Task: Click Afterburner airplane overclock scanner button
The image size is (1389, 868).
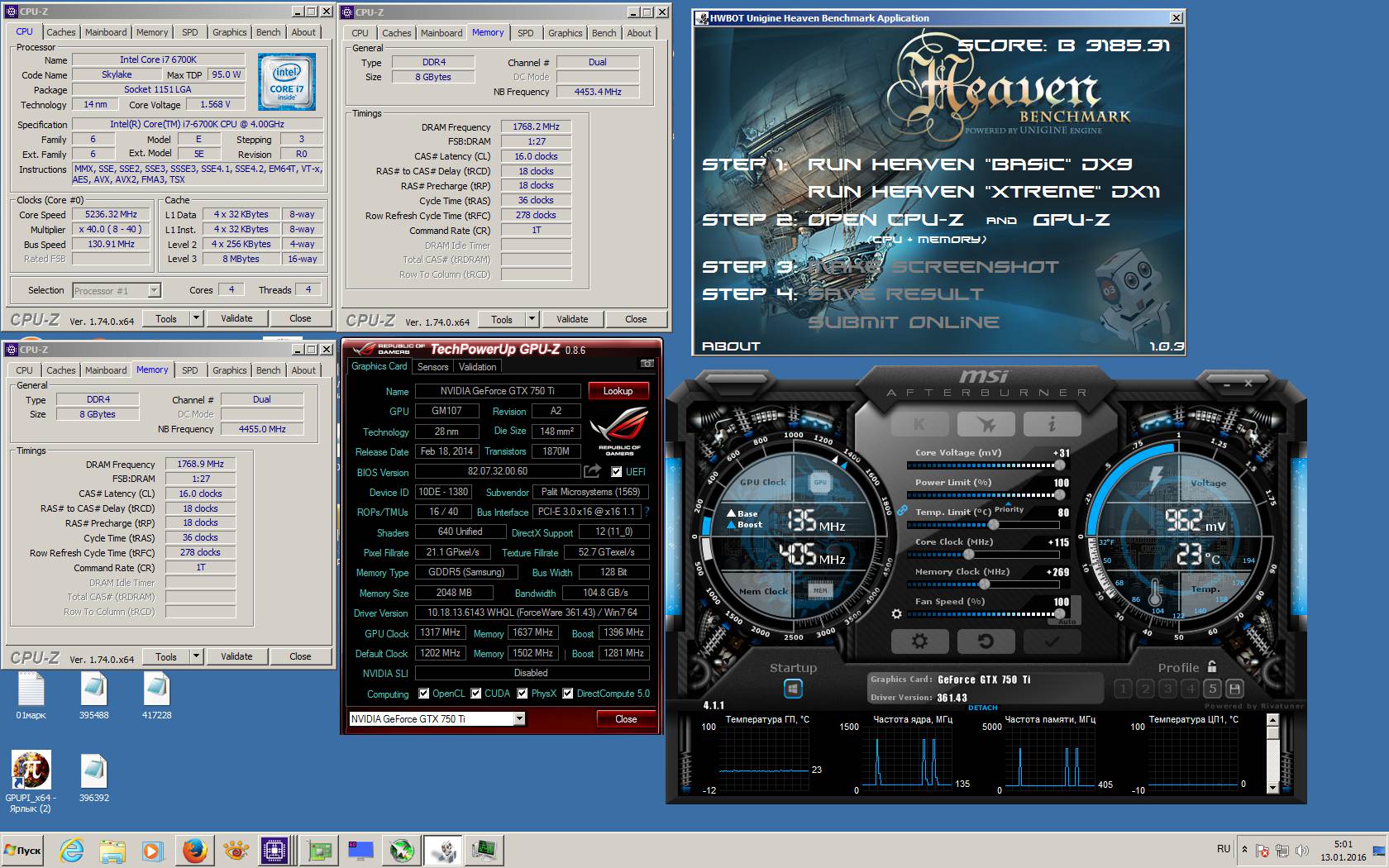Action: (986, 424)
